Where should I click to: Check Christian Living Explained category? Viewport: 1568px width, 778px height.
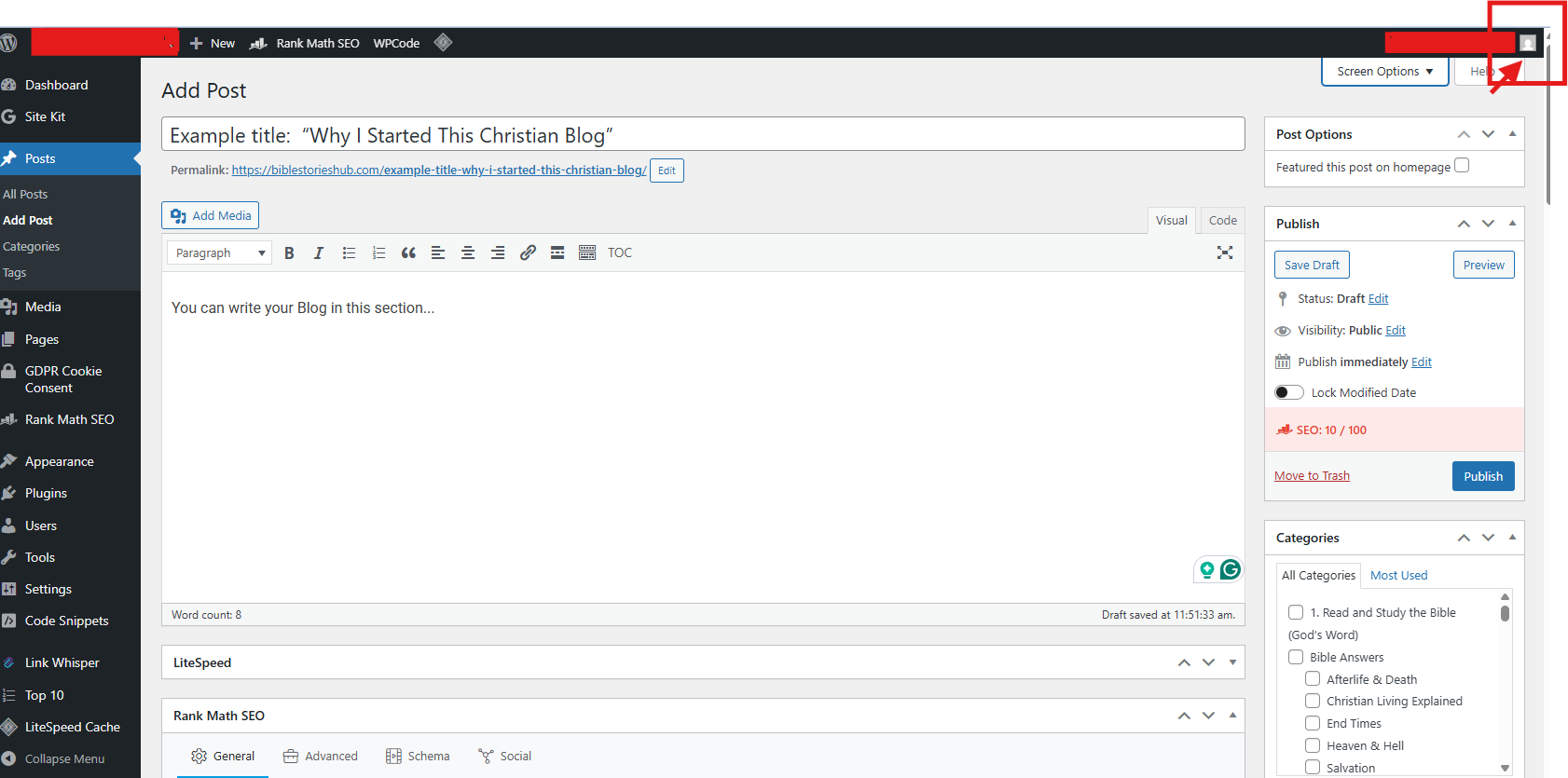[x=1313, y=701]
